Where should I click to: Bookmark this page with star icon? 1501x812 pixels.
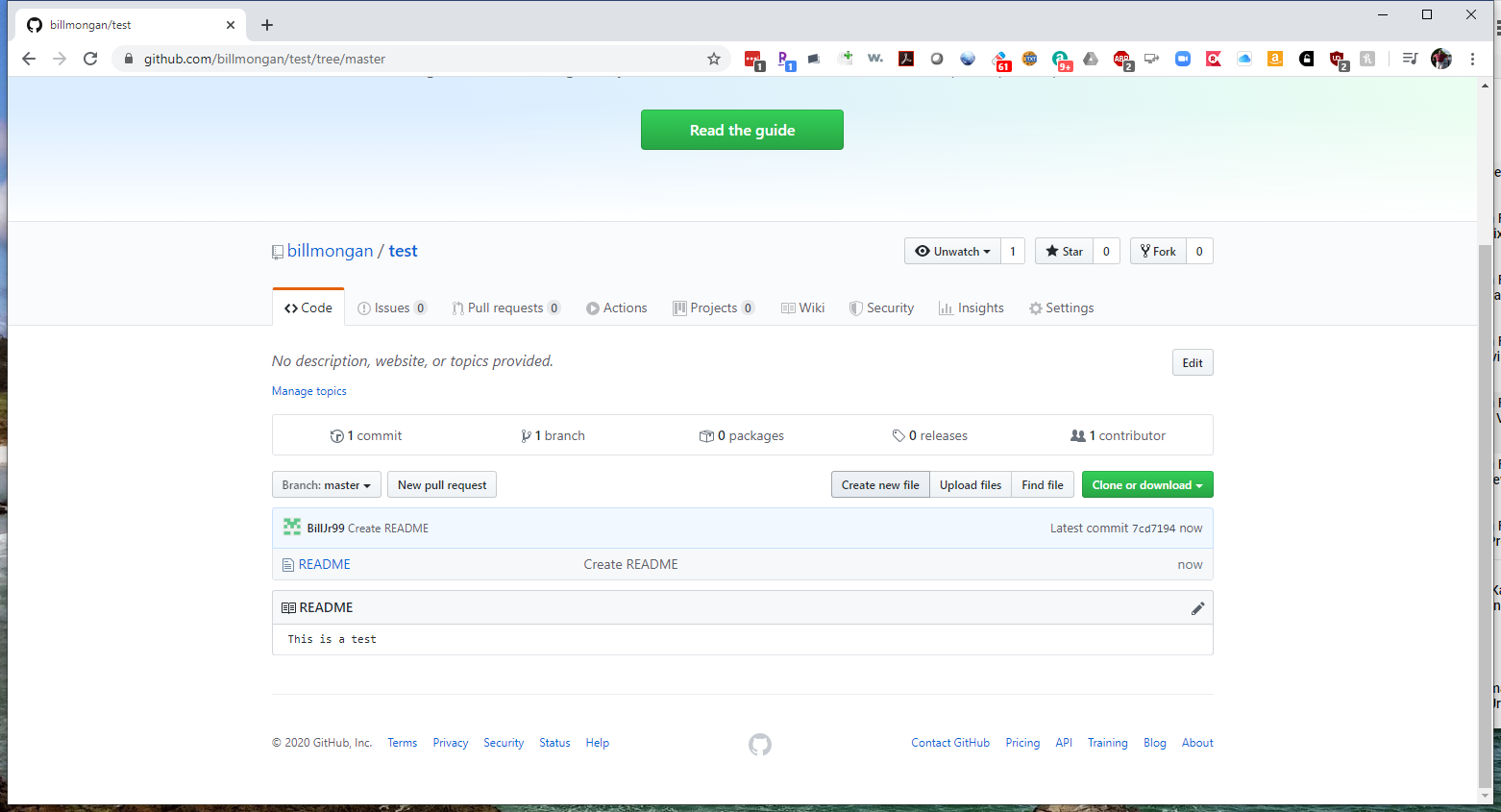click(x=714, y=59)
